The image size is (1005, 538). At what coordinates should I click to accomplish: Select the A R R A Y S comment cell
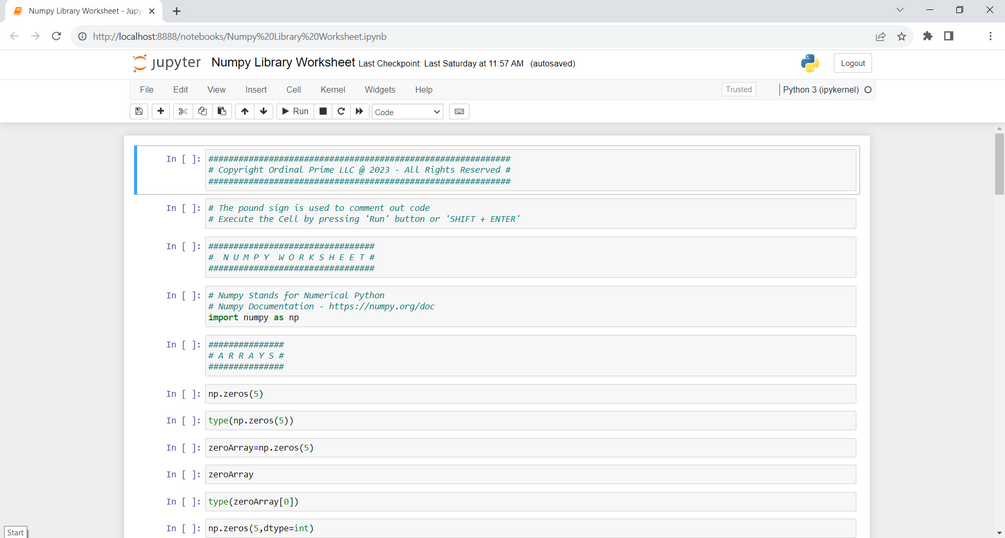click(x=531, y=356)
